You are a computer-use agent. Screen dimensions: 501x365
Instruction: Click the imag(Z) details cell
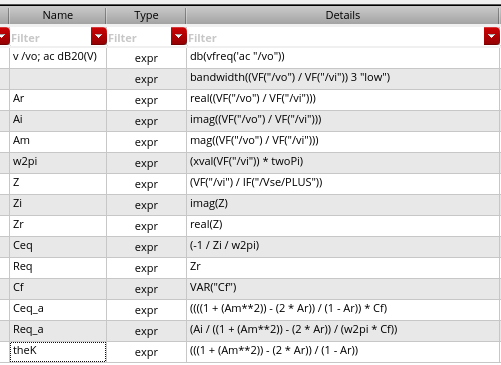pyautogui.click(x=343, y=205)
